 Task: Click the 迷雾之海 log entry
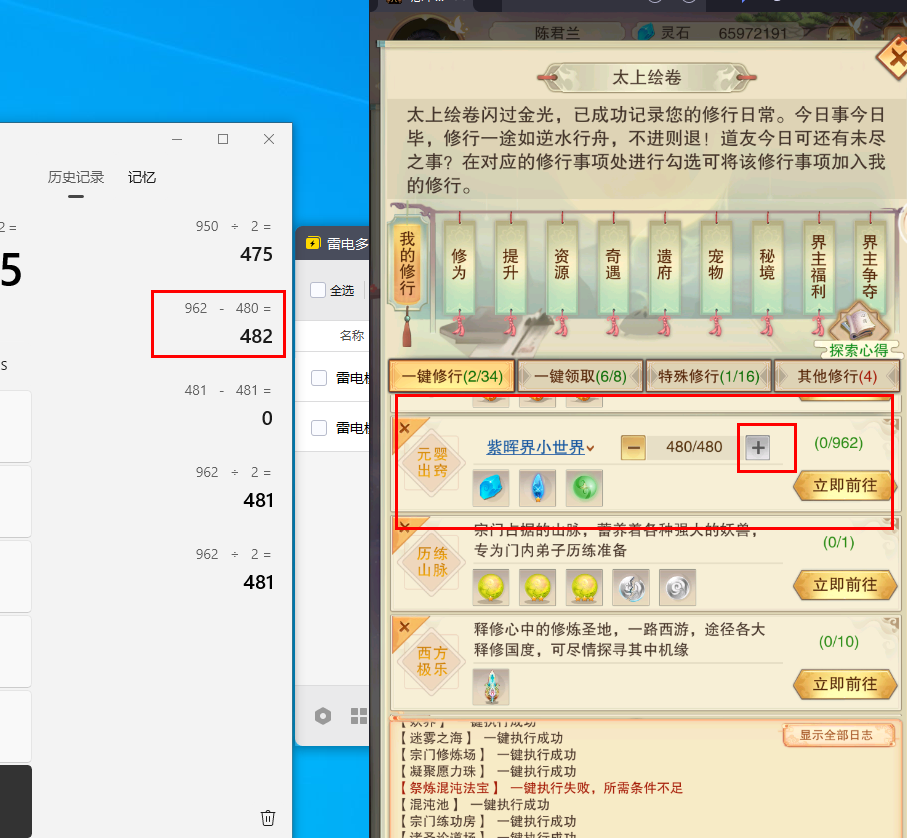click(481, 738)
